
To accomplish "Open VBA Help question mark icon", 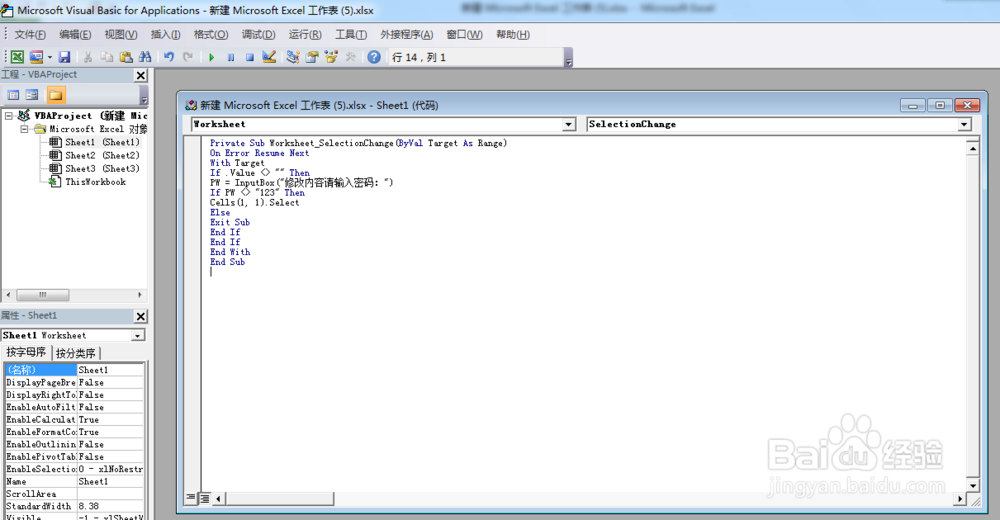I will tap(374, 57).
